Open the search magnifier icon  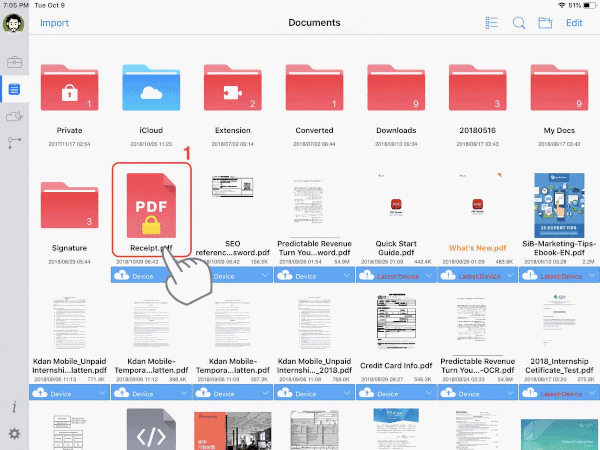[519, 23]
